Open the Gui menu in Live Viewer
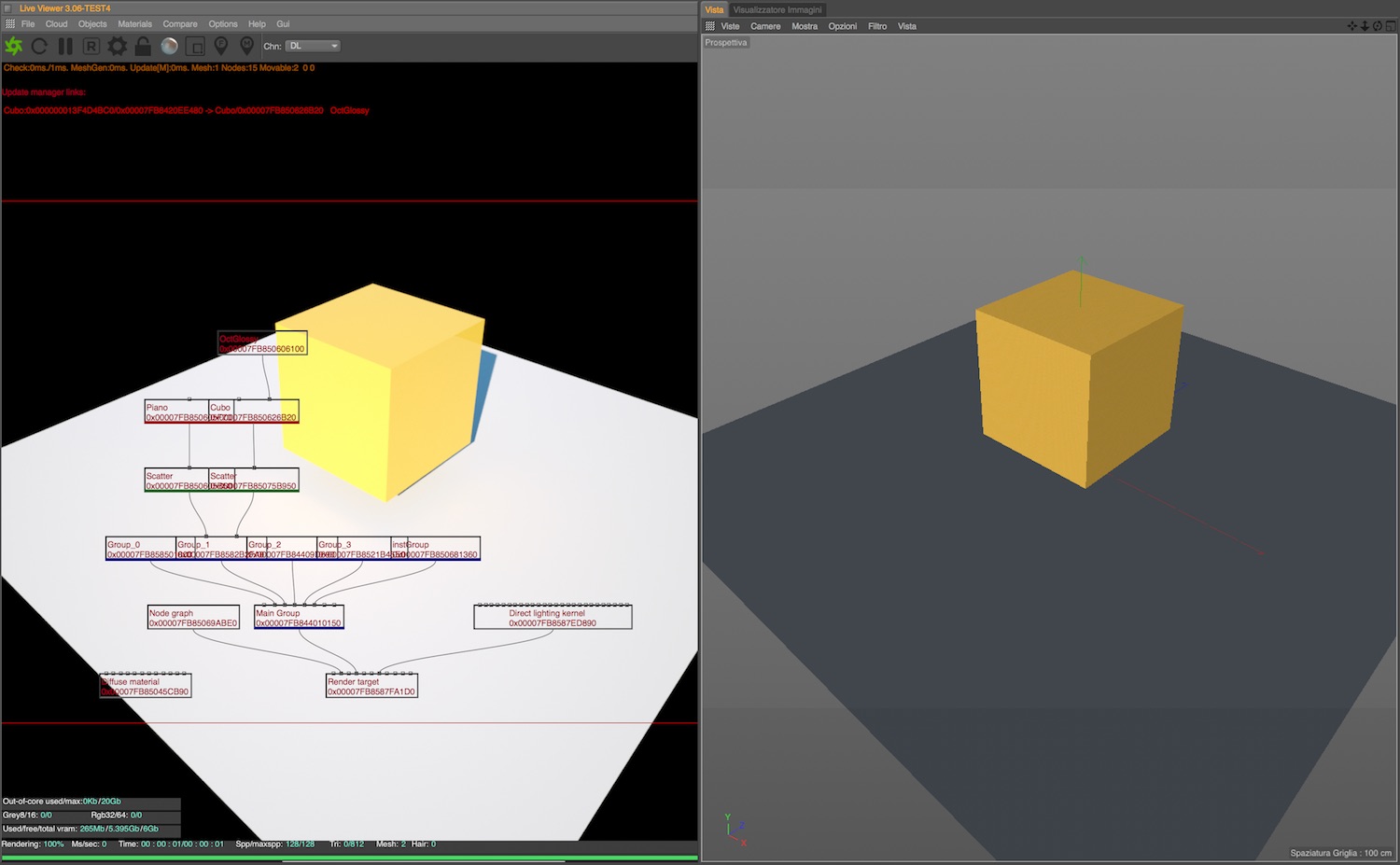The image size is (1400, 865). 283,24
